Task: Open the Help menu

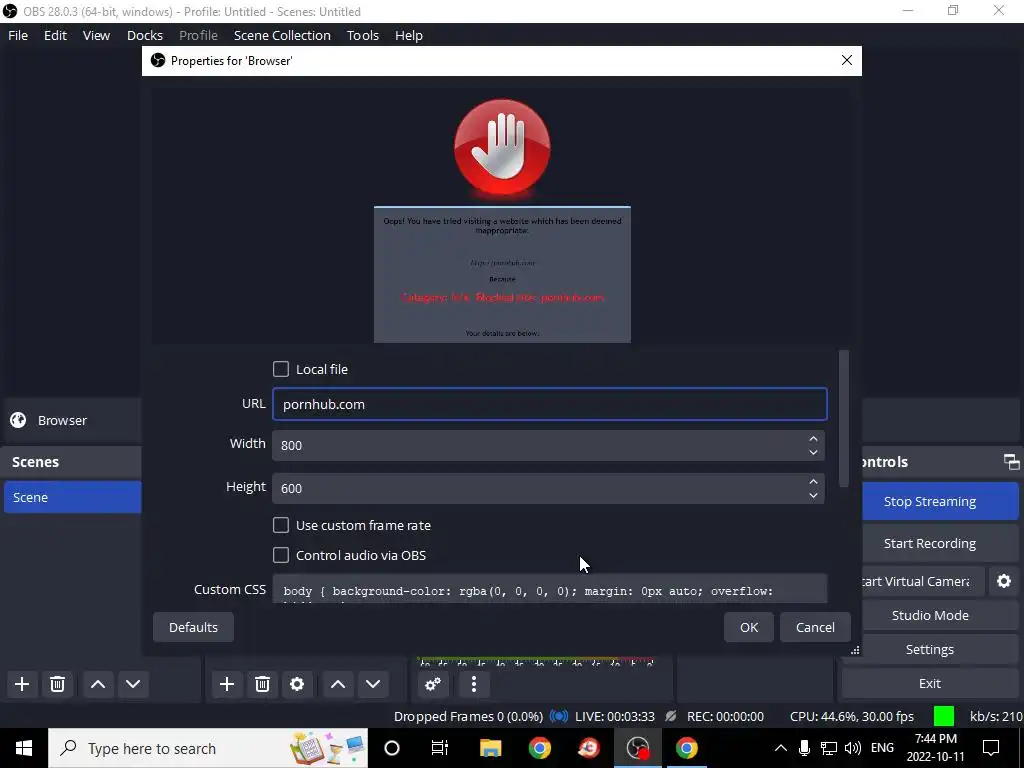Action: click(409, 35)
